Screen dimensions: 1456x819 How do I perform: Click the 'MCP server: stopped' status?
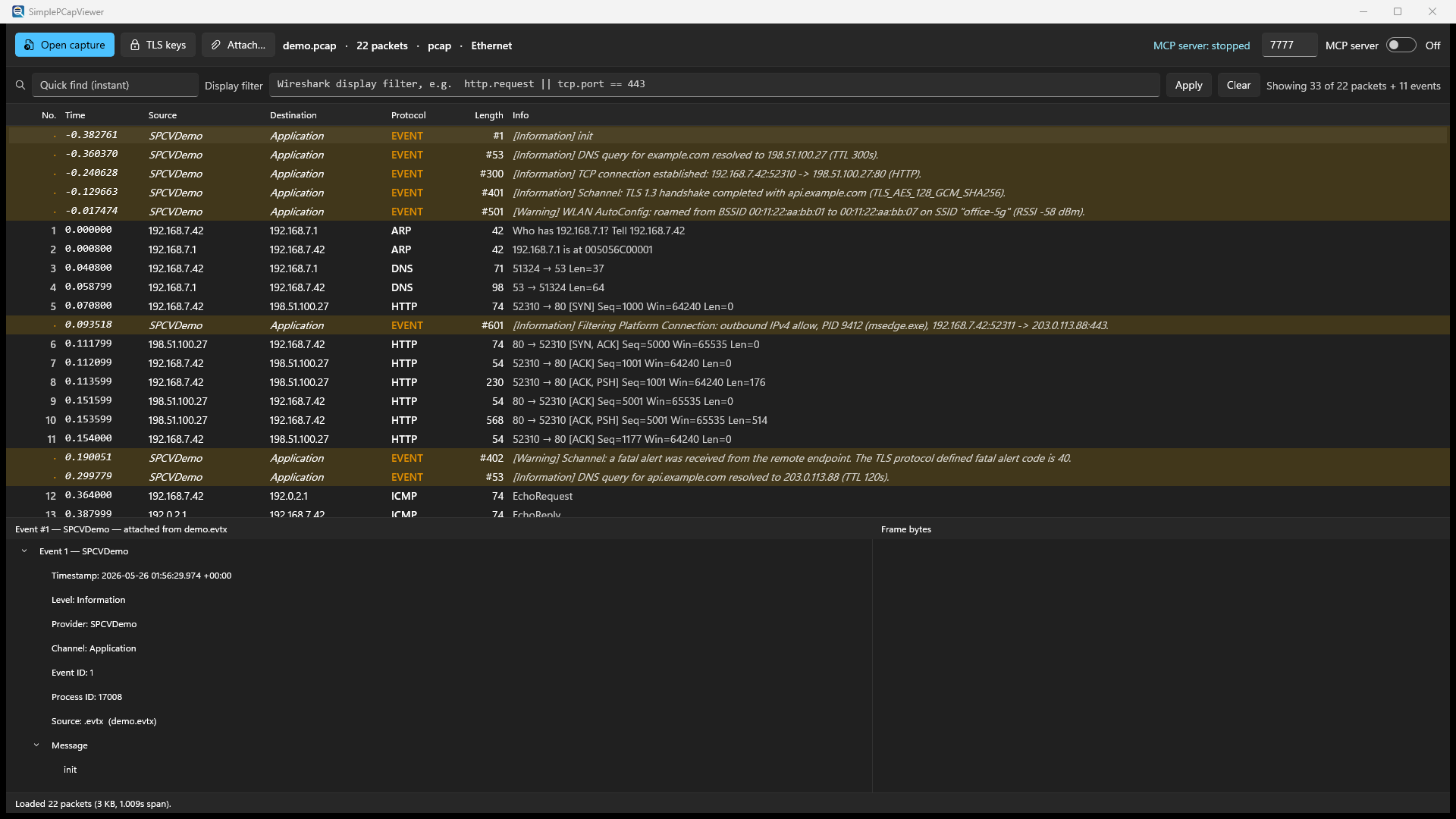1201,45
